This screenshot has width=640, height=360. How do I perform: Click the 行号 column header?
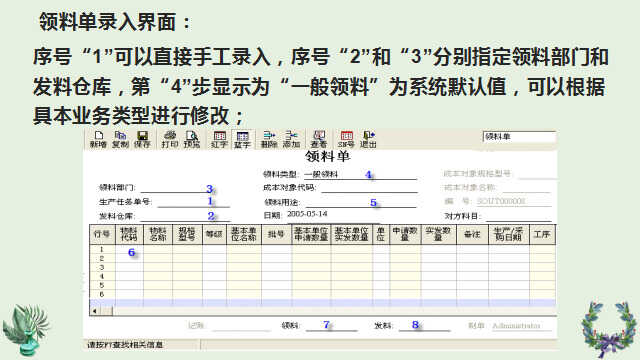pyautogui.click(x=102, y=234)
